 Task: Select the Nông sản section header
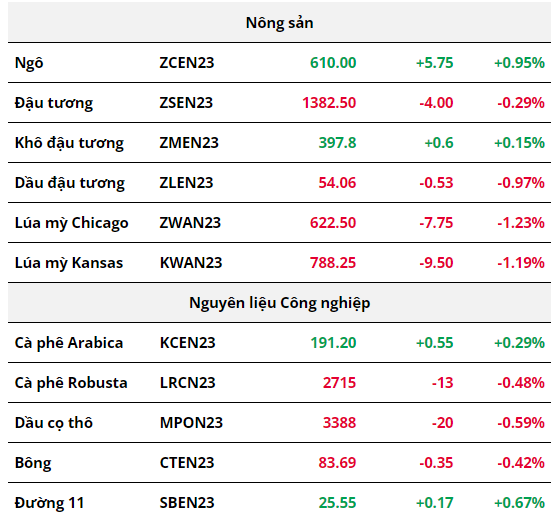coord(279,23)
